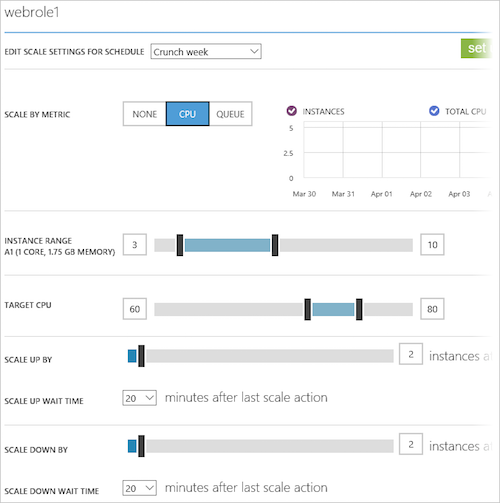Toggle the INSTANCES chart checkbox
The width and height of the screenshot is (500, 503).
(292, 111)
